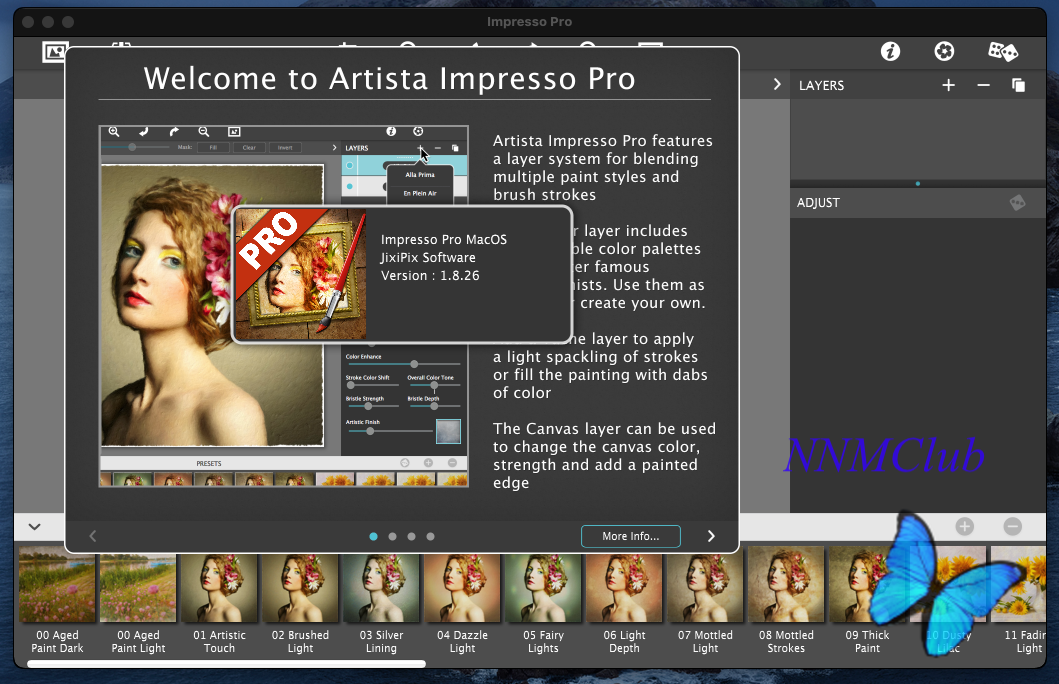This screenshot has width=1059, height=684.
Task: Click the More Info... button
Action: point(631,536)
